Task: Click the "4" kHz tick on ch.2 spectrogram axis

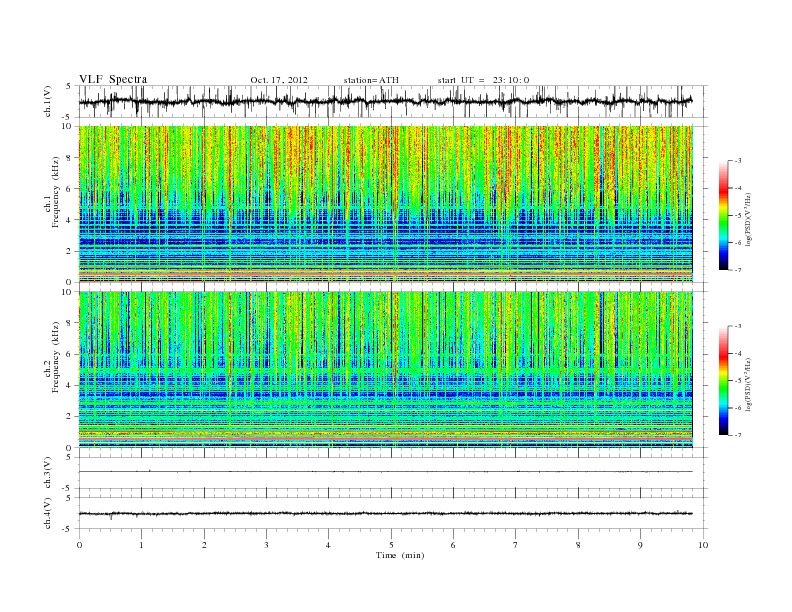Action: pos(70,386)
